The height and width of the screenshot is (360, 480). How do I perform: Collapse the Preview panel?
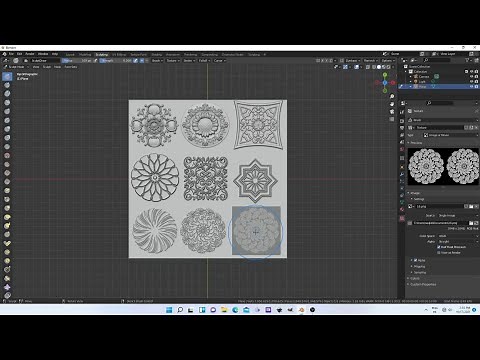pos(416,143)
